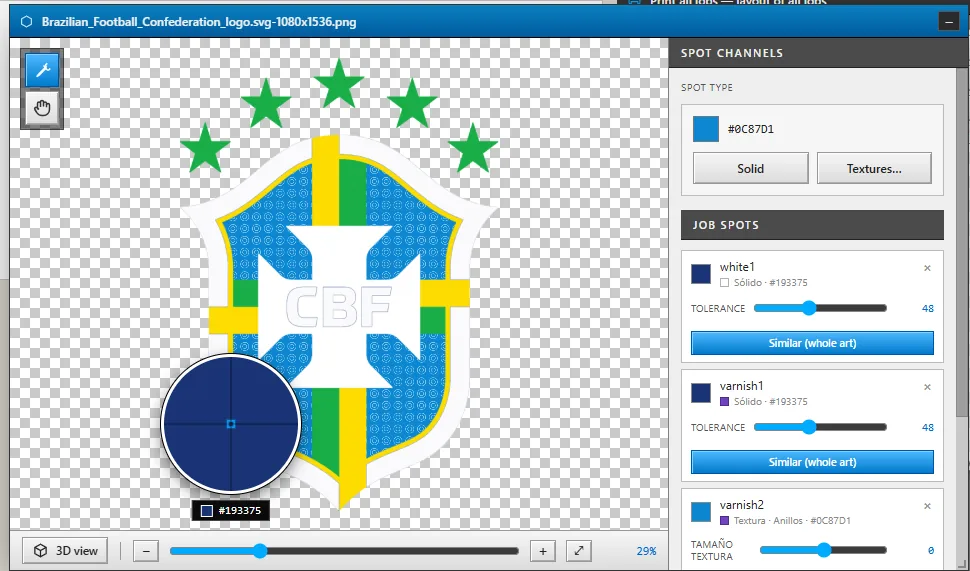Select the varnish1 spot name
This screenshot has width=970, height=571.
741,385
